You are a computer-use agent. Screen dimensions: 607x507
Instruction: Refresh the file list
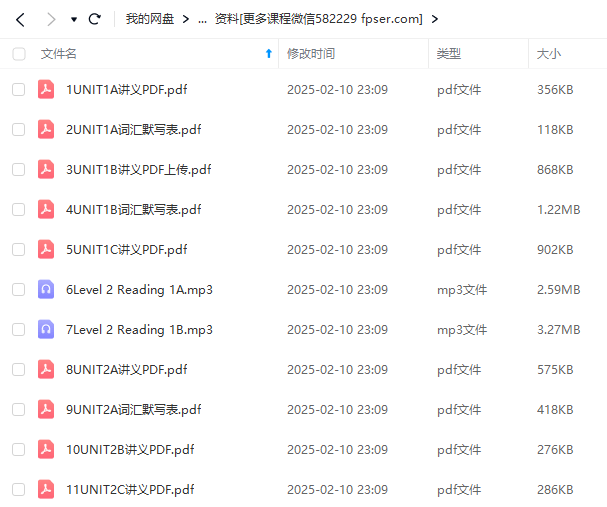point(95,19)
